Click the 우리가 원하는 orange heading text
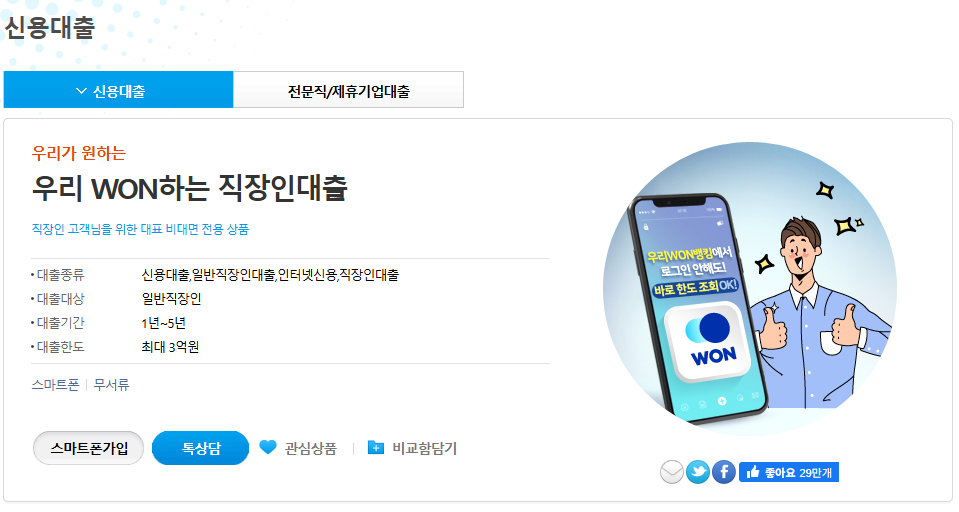Screen dimensions: 959x512 (78, 153)
